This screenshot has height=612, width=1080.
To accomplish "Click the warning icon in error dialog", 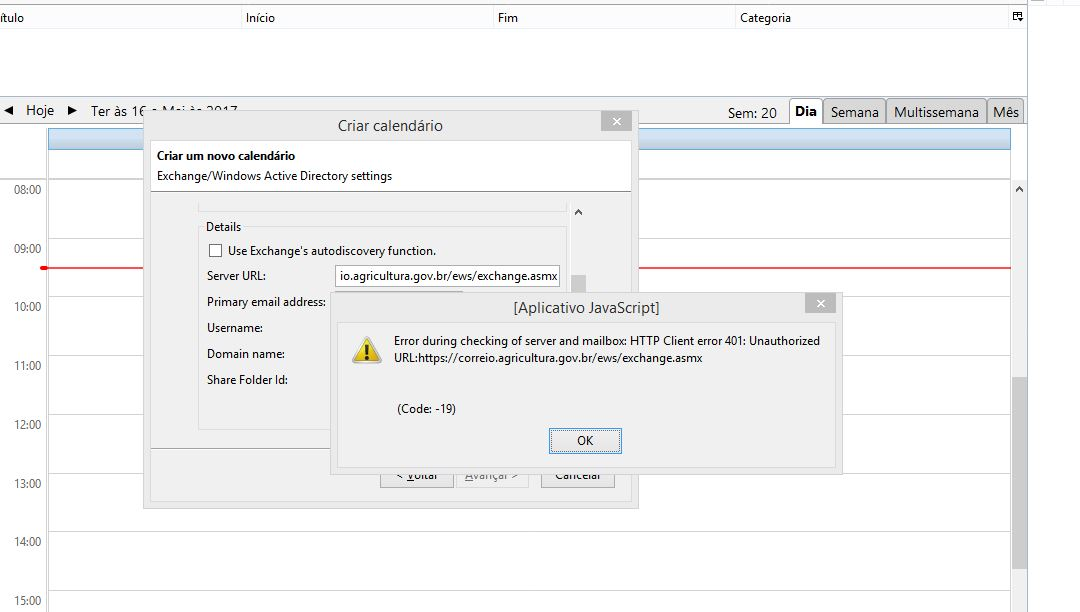I will coord(366,350).
